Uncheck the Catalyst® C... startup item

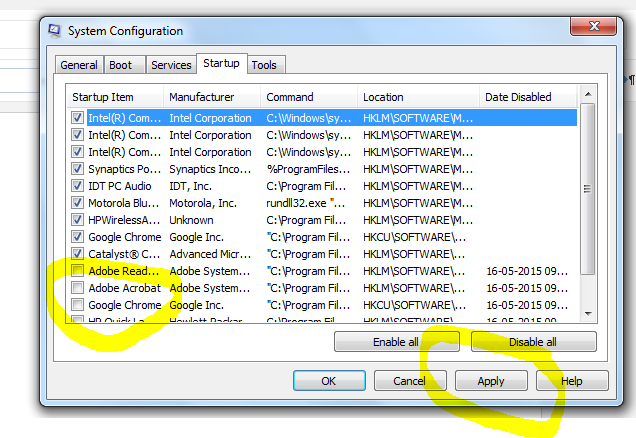pyautogui.click(x=77, y=254)
